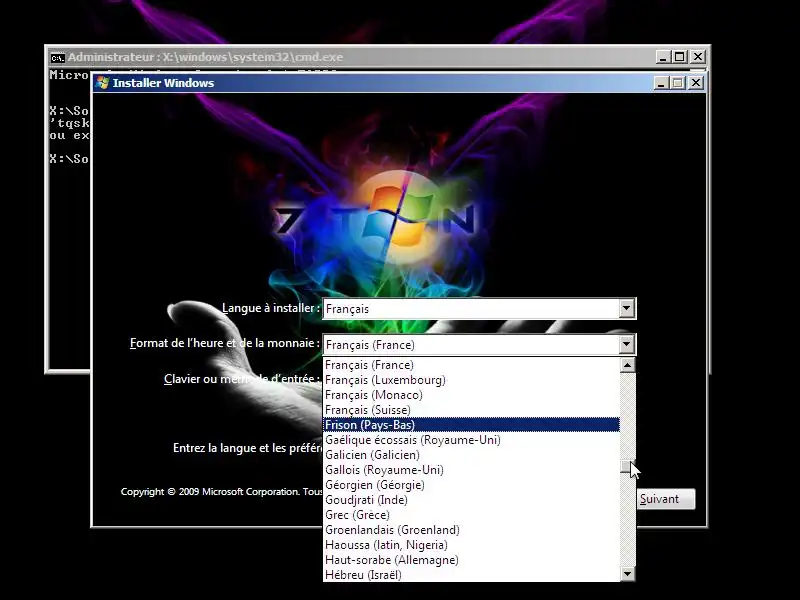Select Français (France) in dropdown list

471,365
